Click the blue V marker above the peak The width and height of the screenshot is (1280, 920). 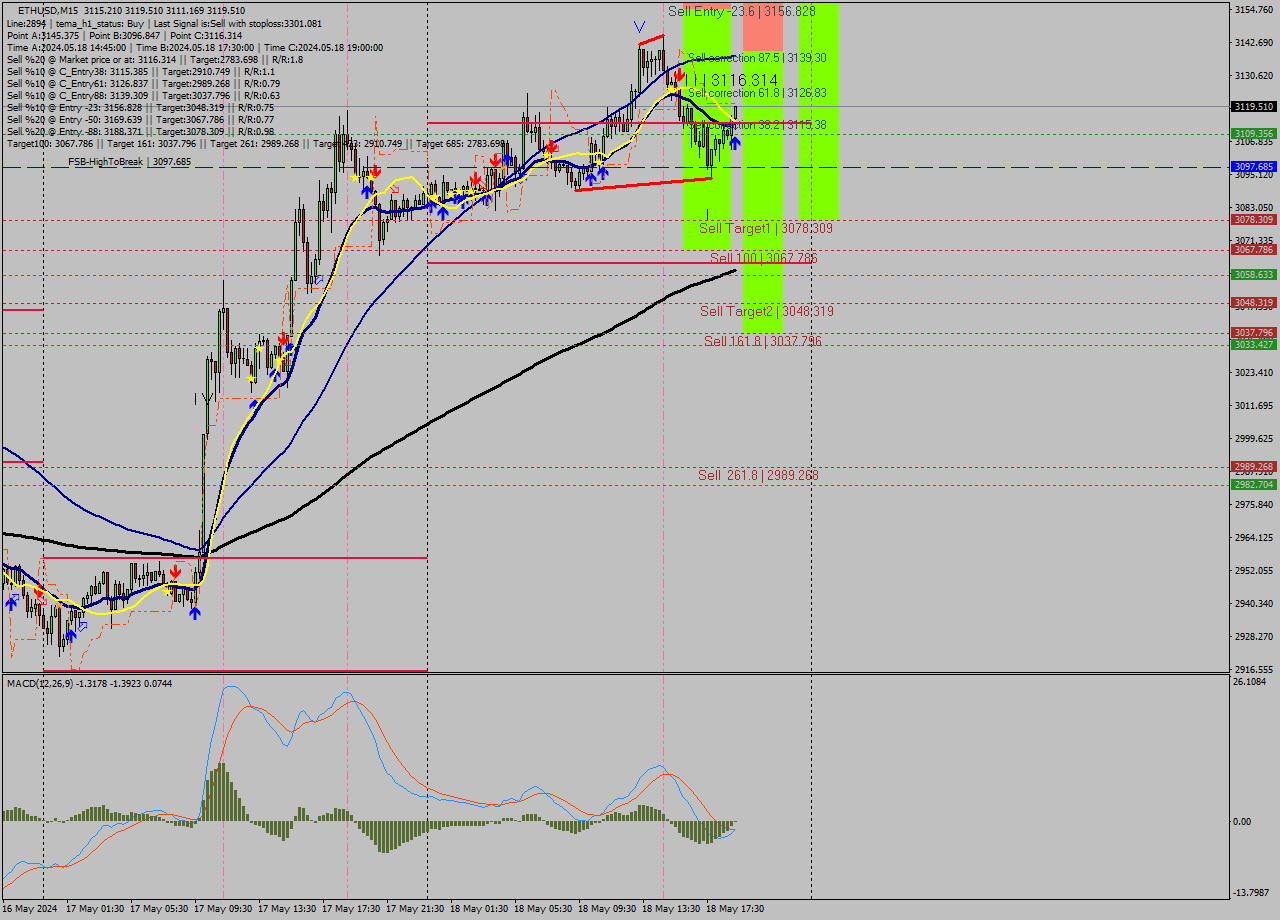point(639,26)
